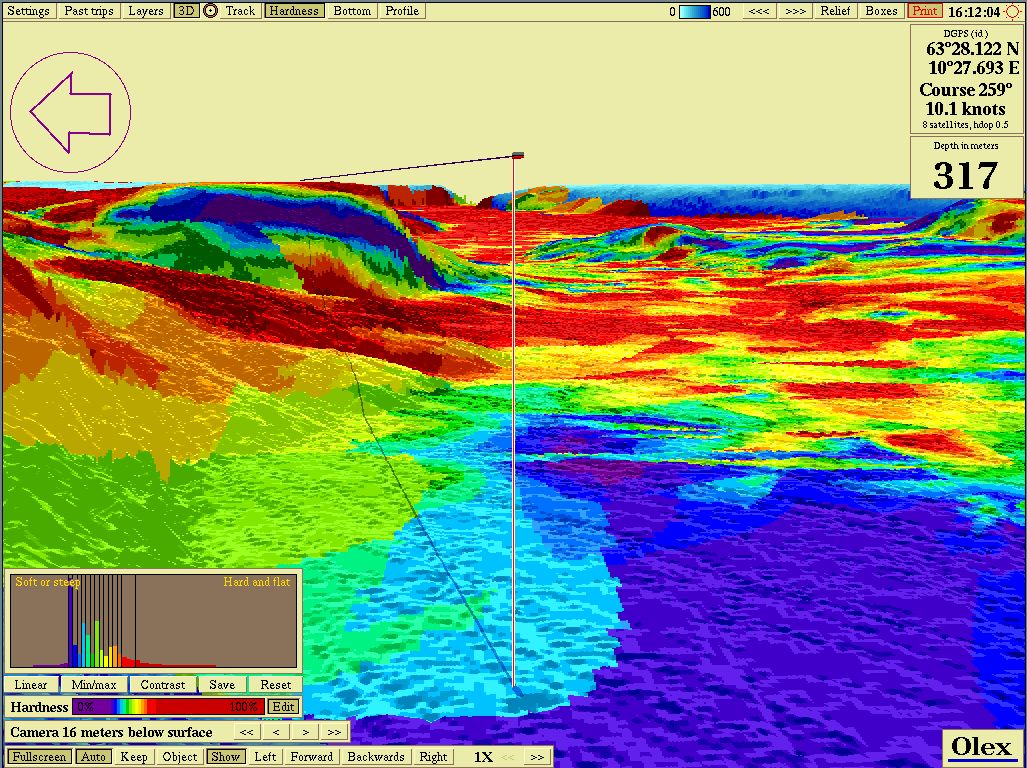The width and height of the screenshot is (1027, 768).
Task: Toggle the Show option
Action: coord(225,757)
